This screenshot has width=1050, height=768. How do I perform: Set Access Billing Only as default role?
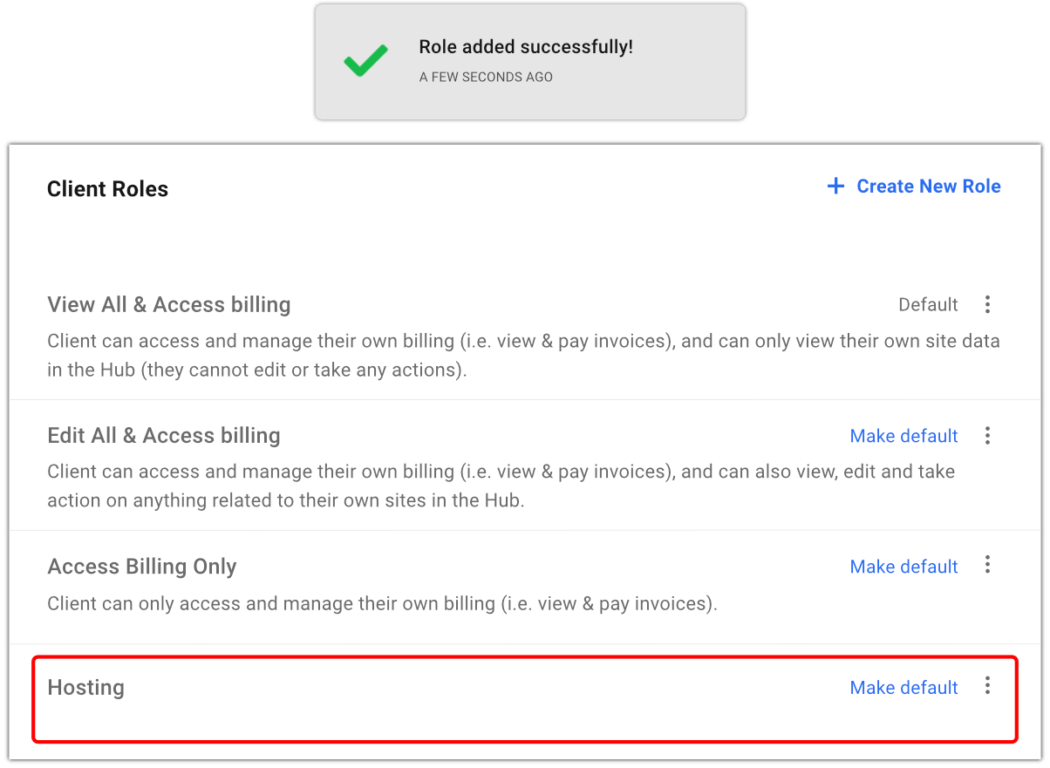click(x=903, y=567)
